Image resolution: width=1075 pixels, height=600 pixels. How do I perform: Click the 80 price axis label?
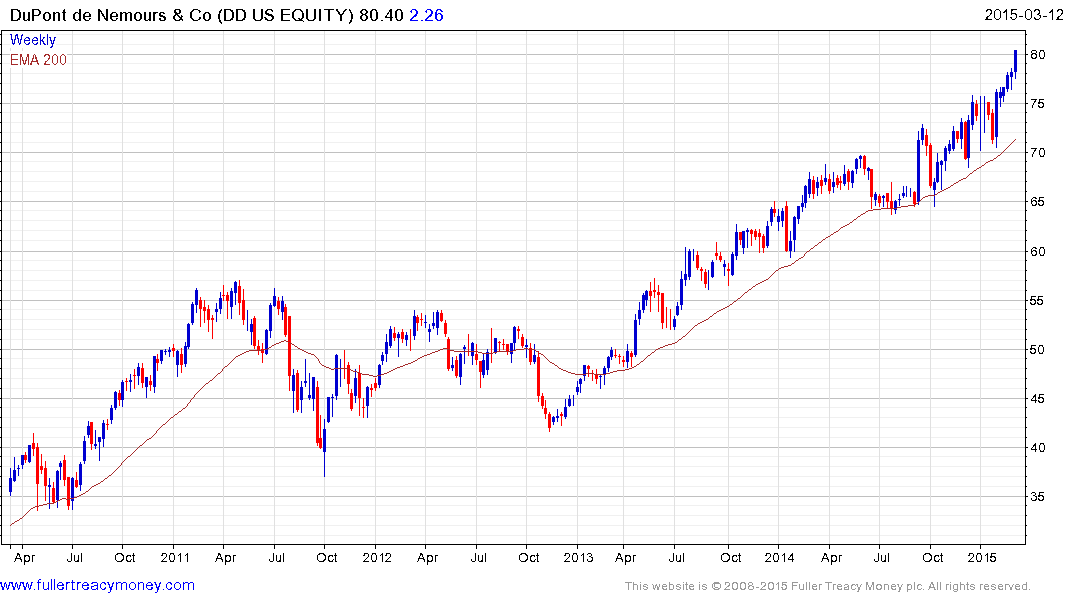click(x=1037, y=55)
